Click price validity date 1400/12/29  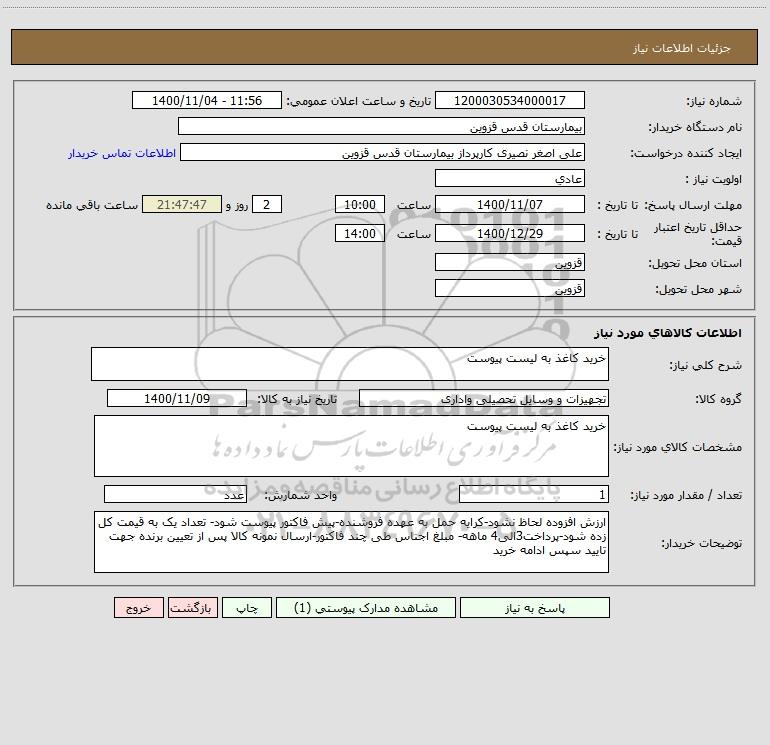pyautogui.click(x=510, y=233)
